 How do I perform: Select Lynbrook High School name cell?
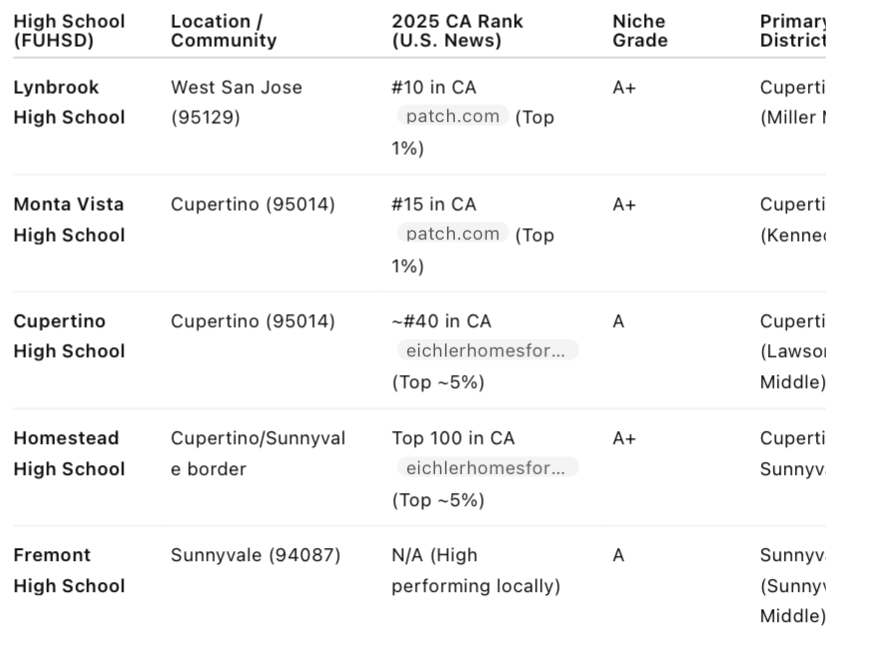(x=70, y=102)
